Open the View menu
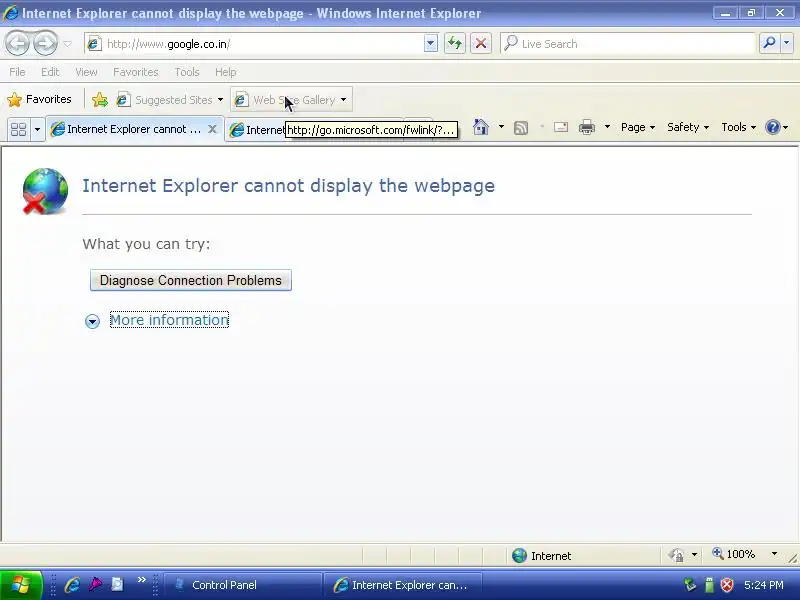Screen dimensions: 800x600 (86, 72)
